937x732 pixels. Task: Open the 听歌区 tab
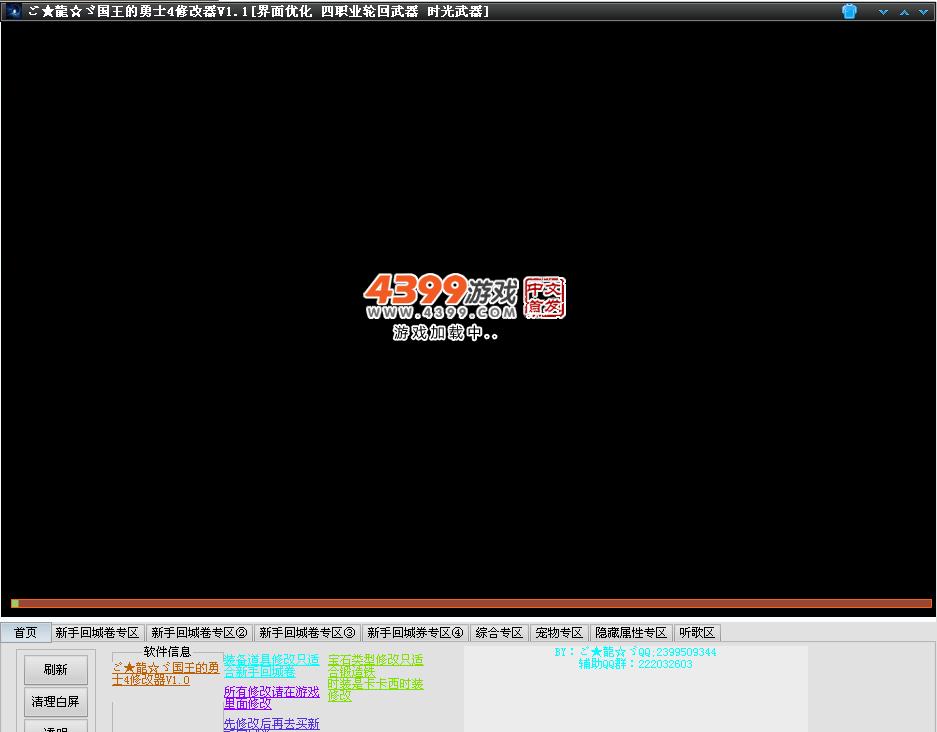(697, 632)
